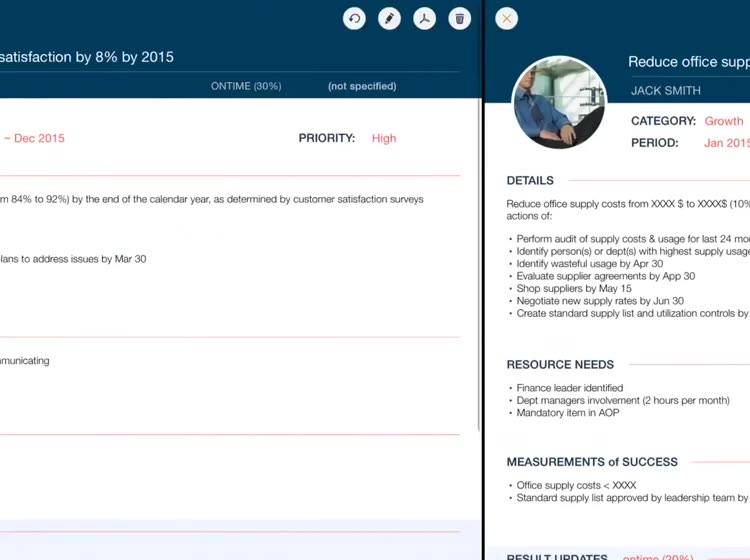
Task: Click the pencil edit icon
Action: point(389,19)
